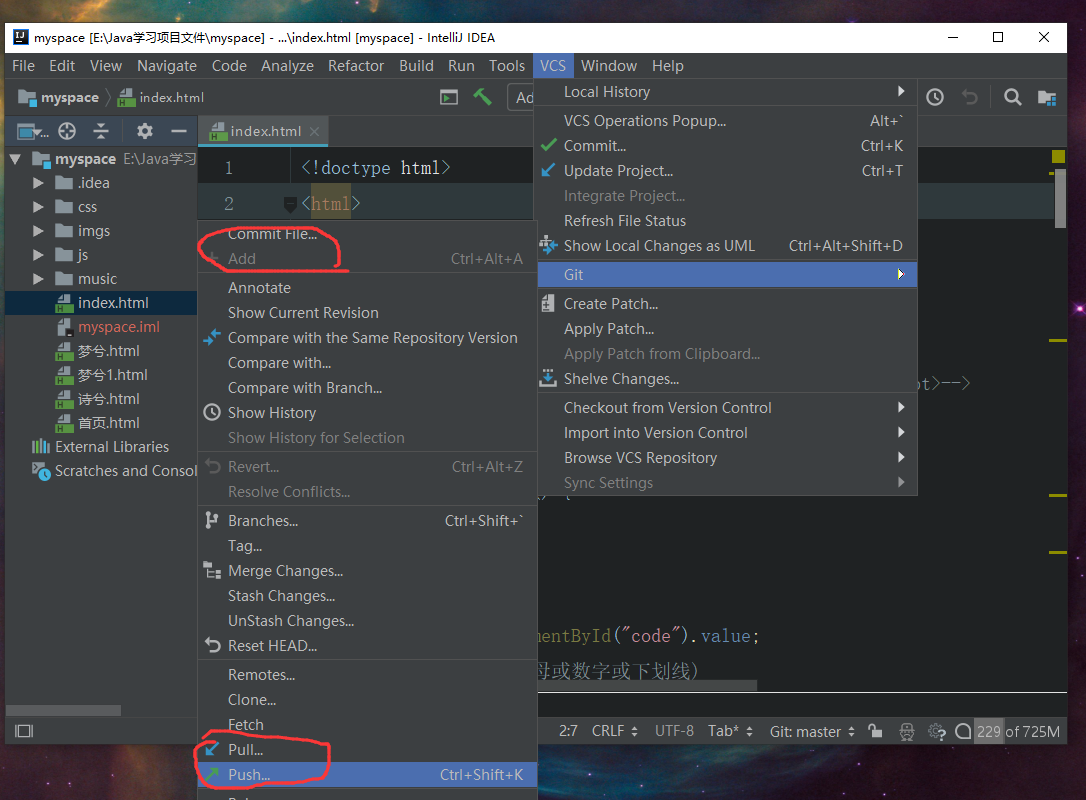
Task: Click the inspector hector icon in the status bar
Action: coord(907,731)
